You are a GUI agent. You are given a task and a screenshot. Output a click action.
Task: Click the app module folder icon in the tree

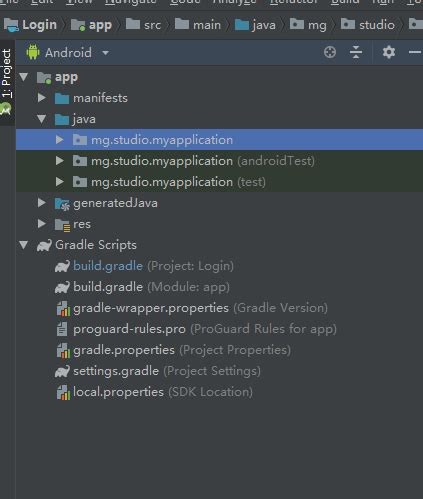(x=44, y=77)
